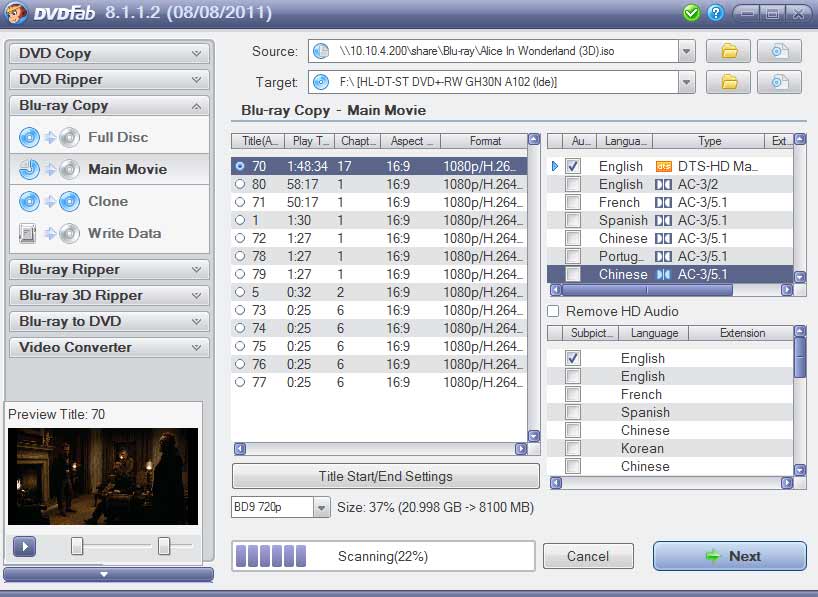Open the Target drive dropdown

pos(687,82)
